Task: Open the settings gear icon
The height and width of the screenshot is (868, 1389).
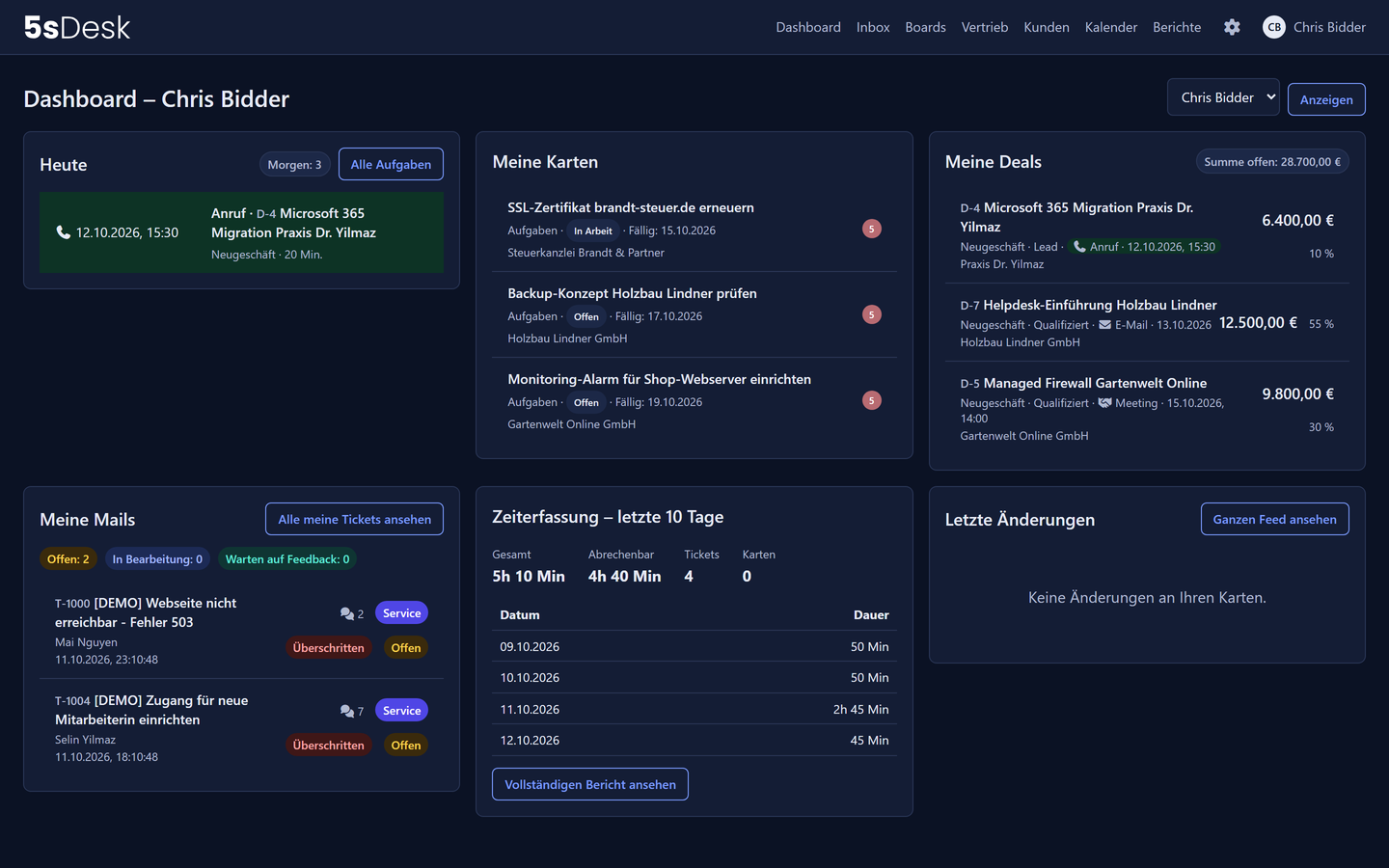Action: [1232, 27]
